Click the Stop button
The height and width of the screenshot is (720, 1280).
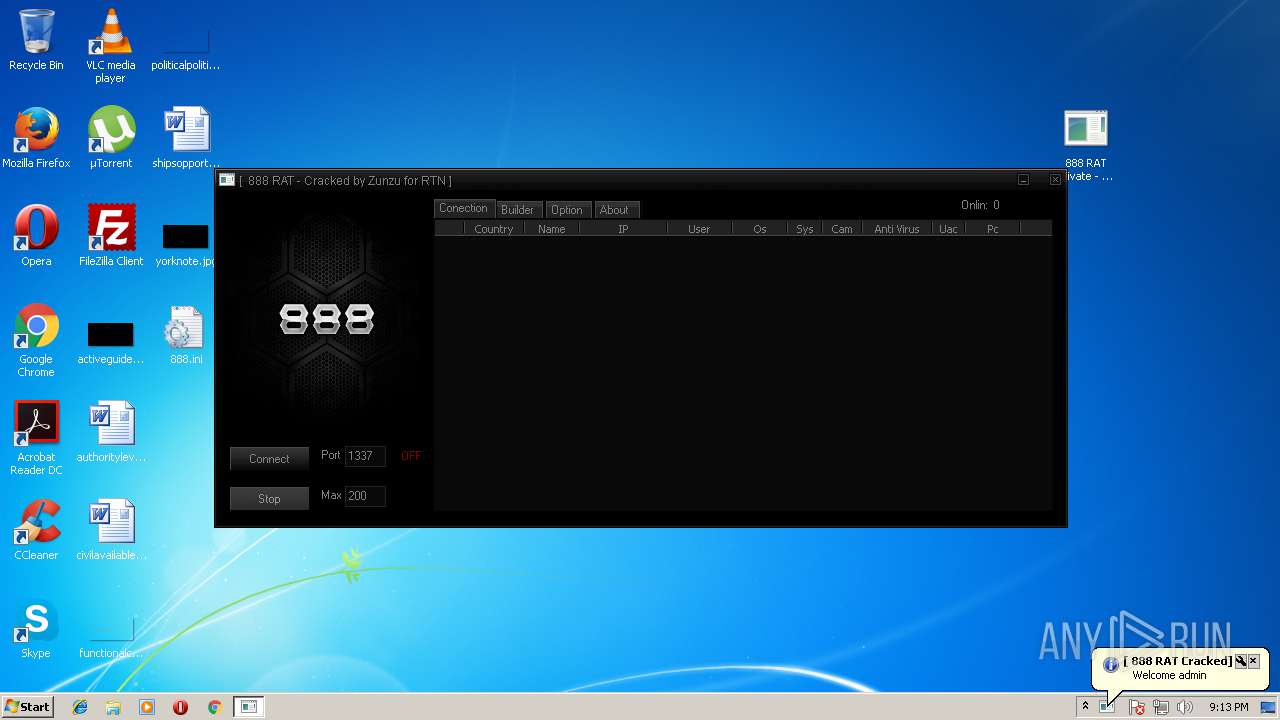tap(269, 499)
